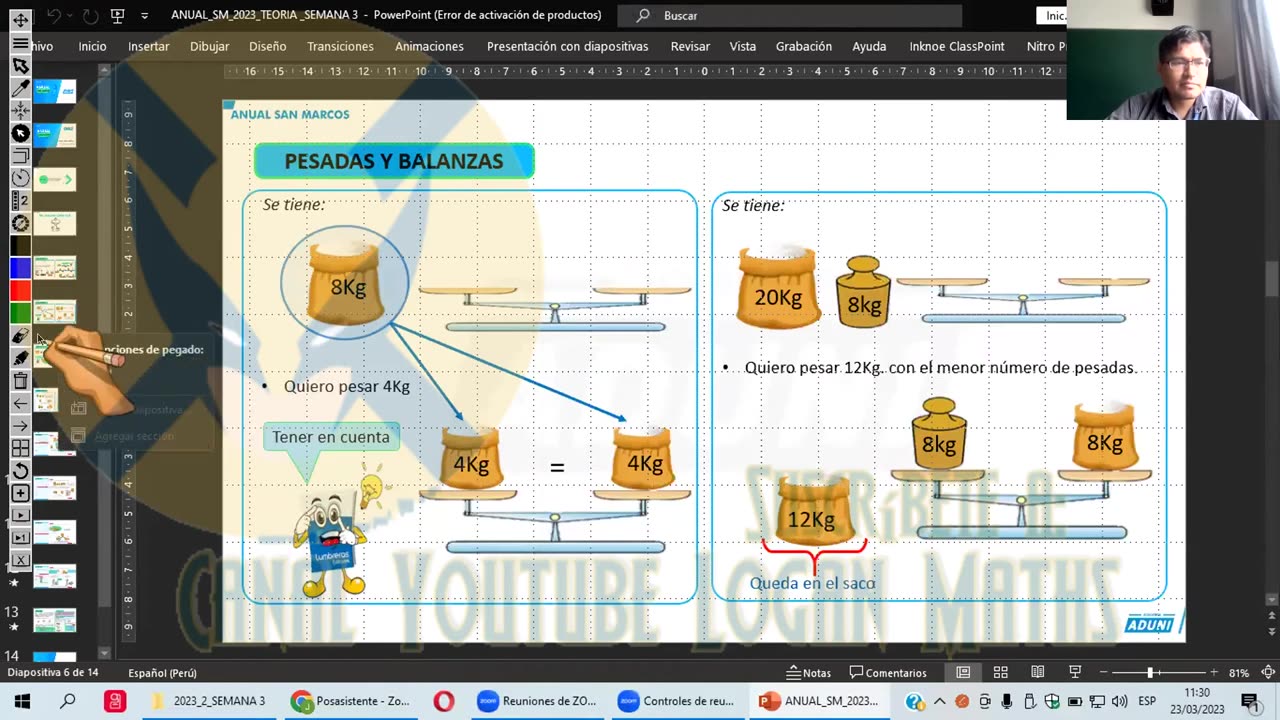1280x720 pixels.
Task: Click the play icon in annotation toolbar
Action: 20,515
